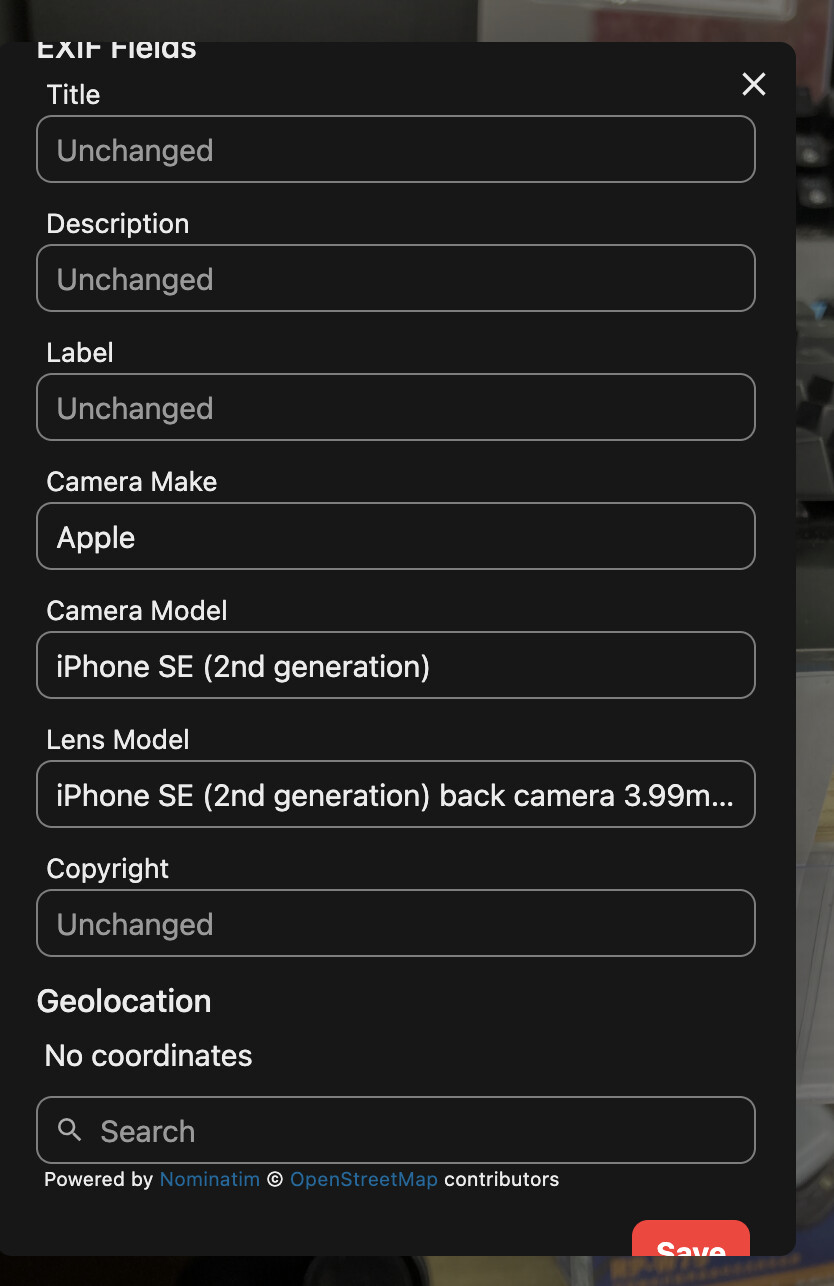This screenshot has height=1286, width=834.
Task: Focus the Copyright input field
Action: pos(396,923)
